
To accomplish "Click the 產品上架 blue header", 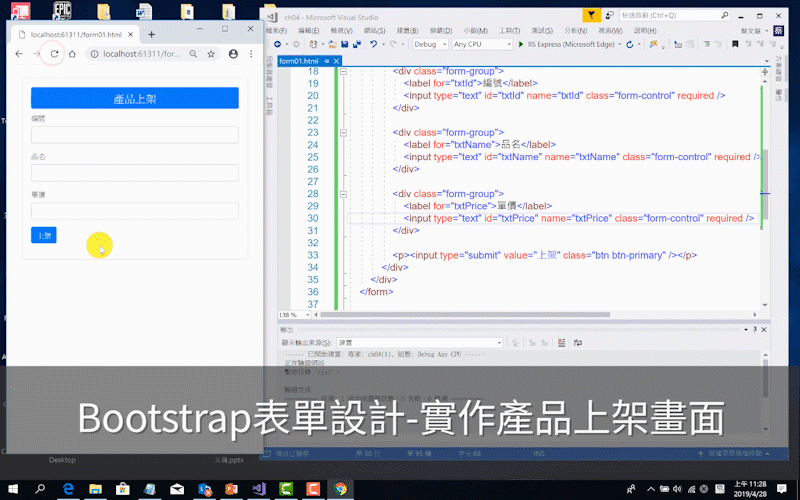I will pos(135,98).
